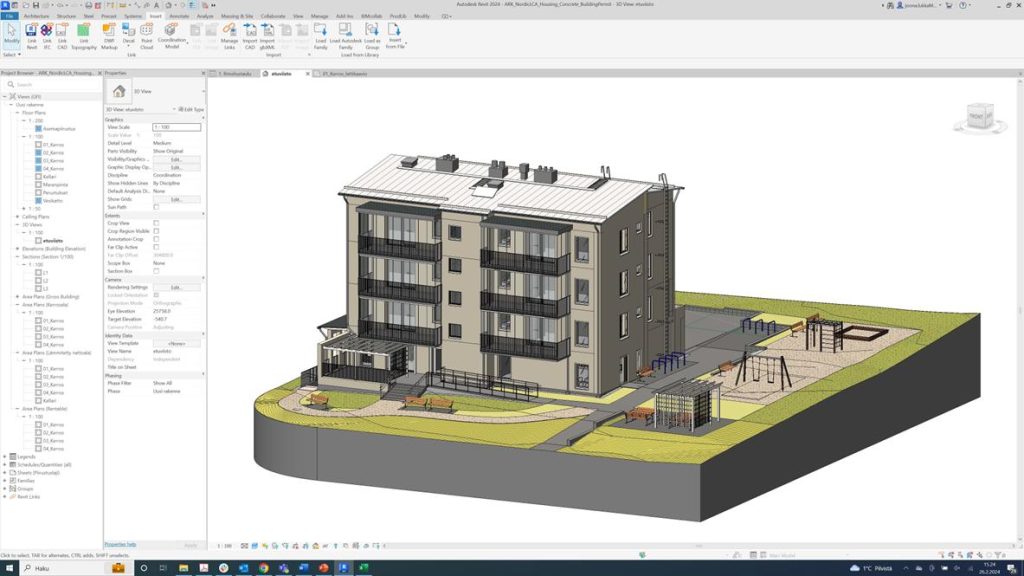Click Edit Type button

tap(191, 110)
